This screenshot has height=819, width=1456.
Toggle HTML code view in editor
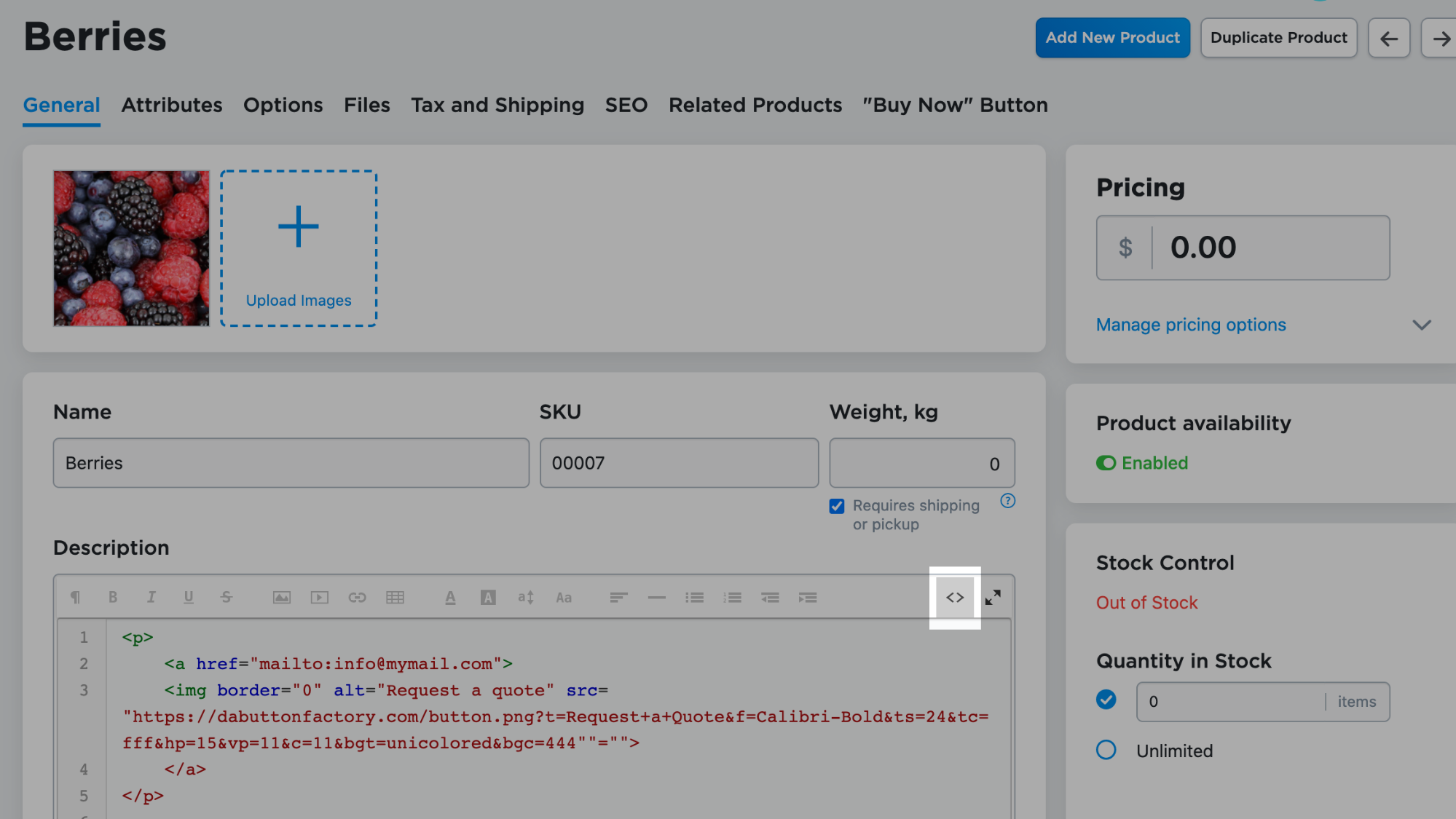[x=955, y=598]
